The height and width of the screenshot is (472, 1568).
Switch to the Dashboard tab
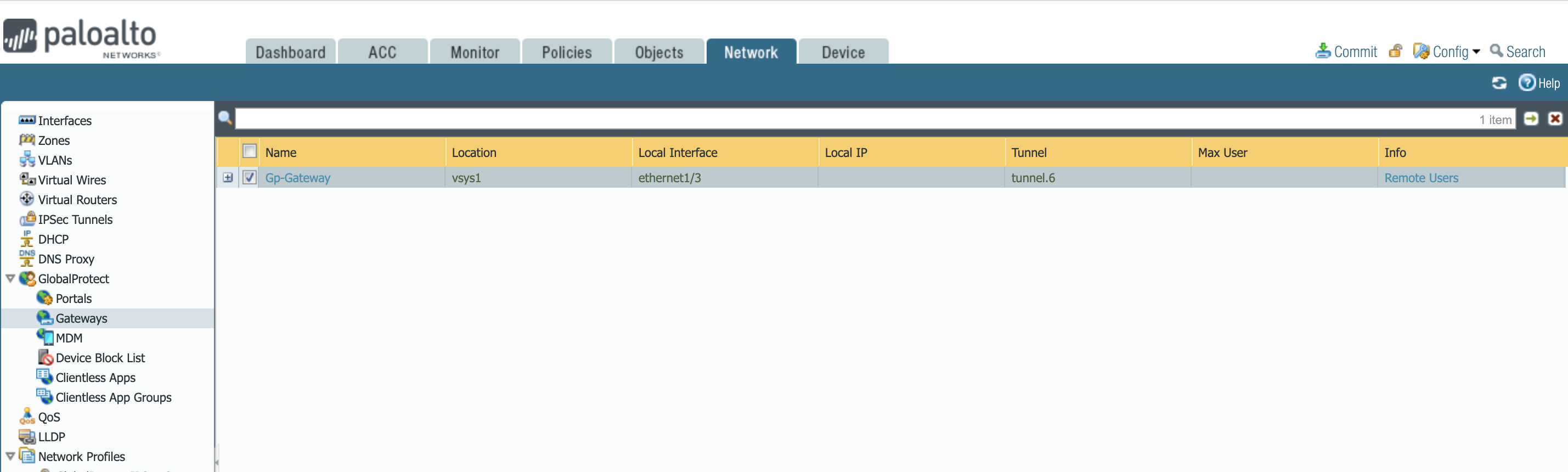pyautogui.click(x=290, y=52)
